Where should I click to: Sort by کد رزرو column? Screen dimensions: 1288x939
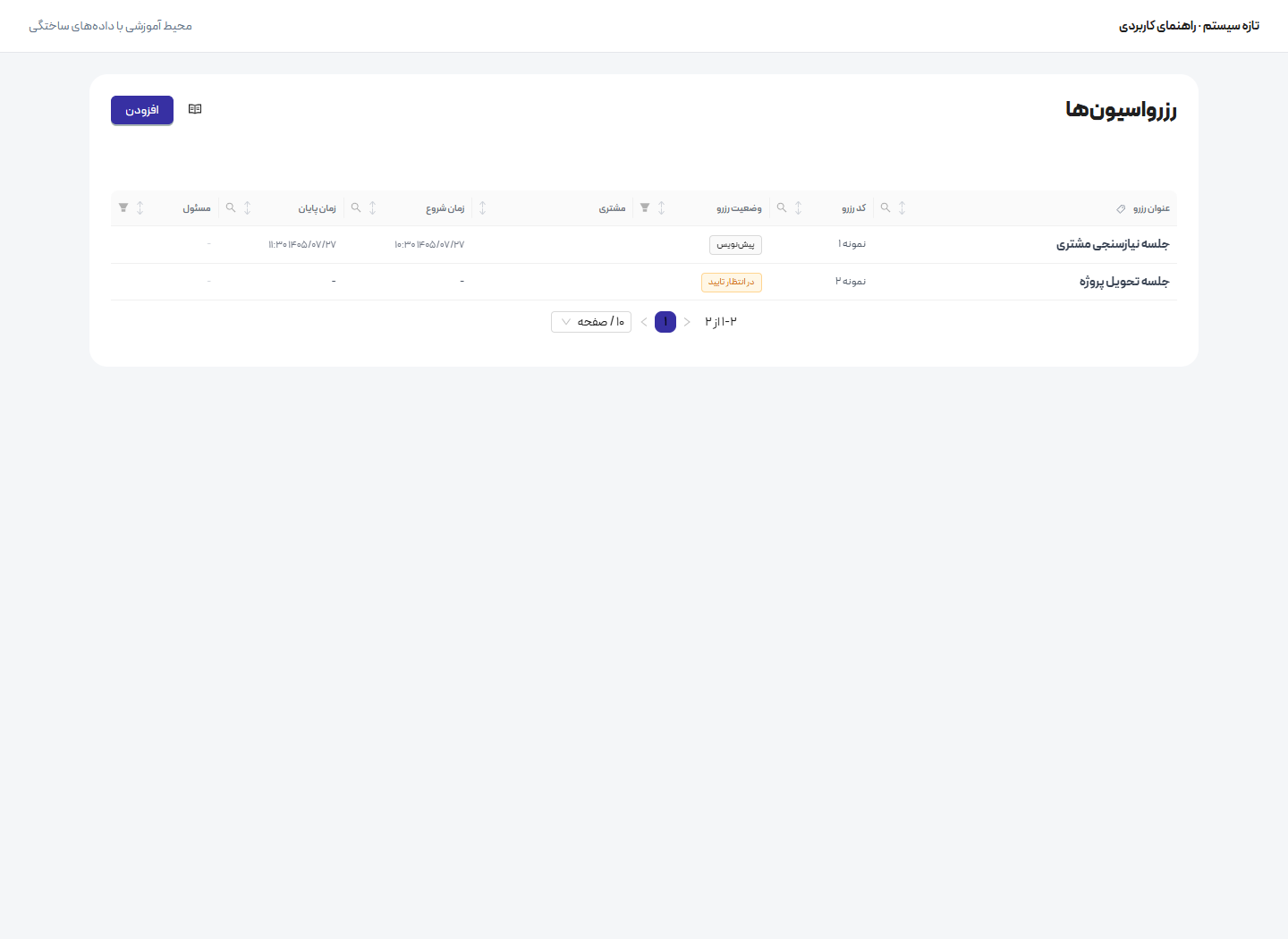(798, 208)
